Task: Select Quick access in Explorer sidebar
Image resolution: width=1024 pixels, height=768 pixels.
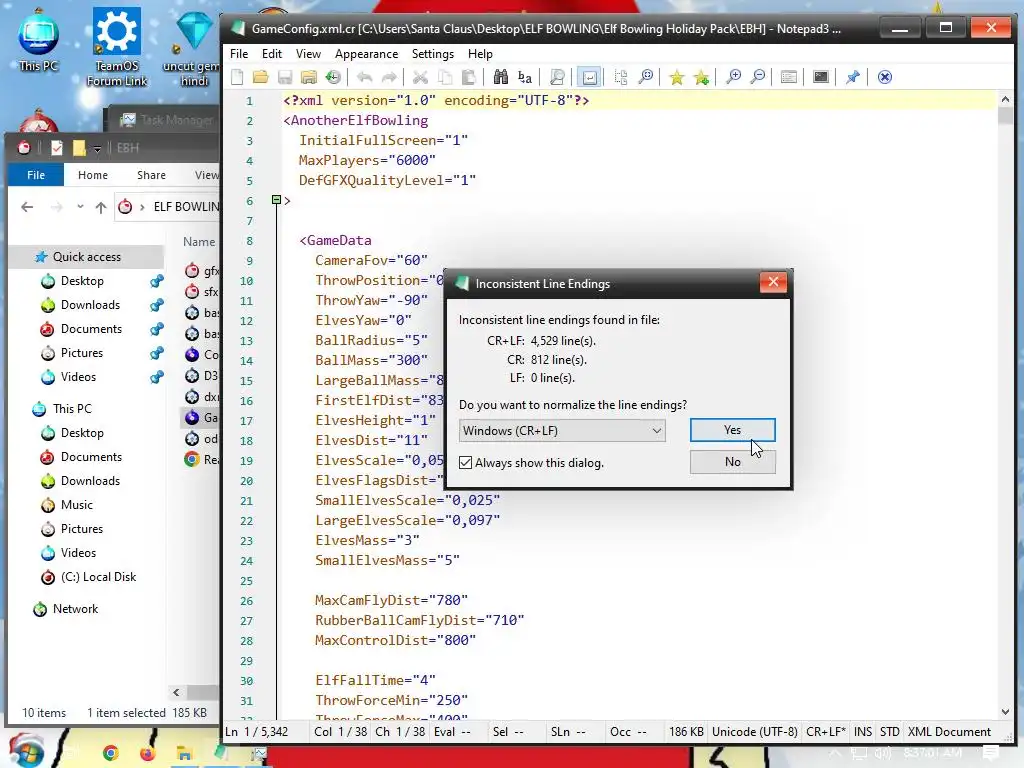Action: [x=86, y=257]
